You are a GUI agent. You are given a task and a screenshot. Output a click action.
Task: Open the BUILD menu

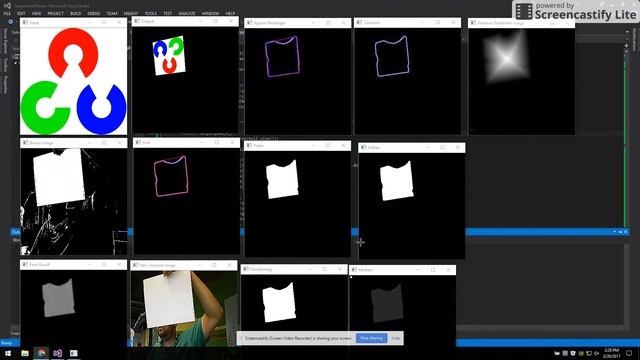[x=76, y=13]
